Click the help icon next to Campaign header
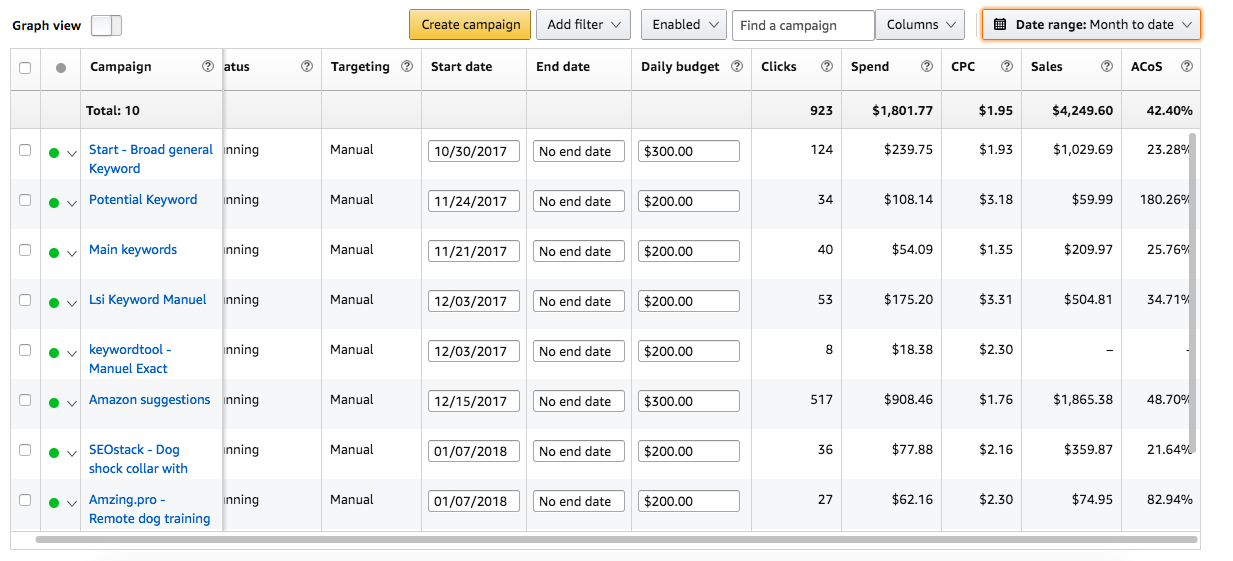The image size is (1233, 561). pos(208,67)
